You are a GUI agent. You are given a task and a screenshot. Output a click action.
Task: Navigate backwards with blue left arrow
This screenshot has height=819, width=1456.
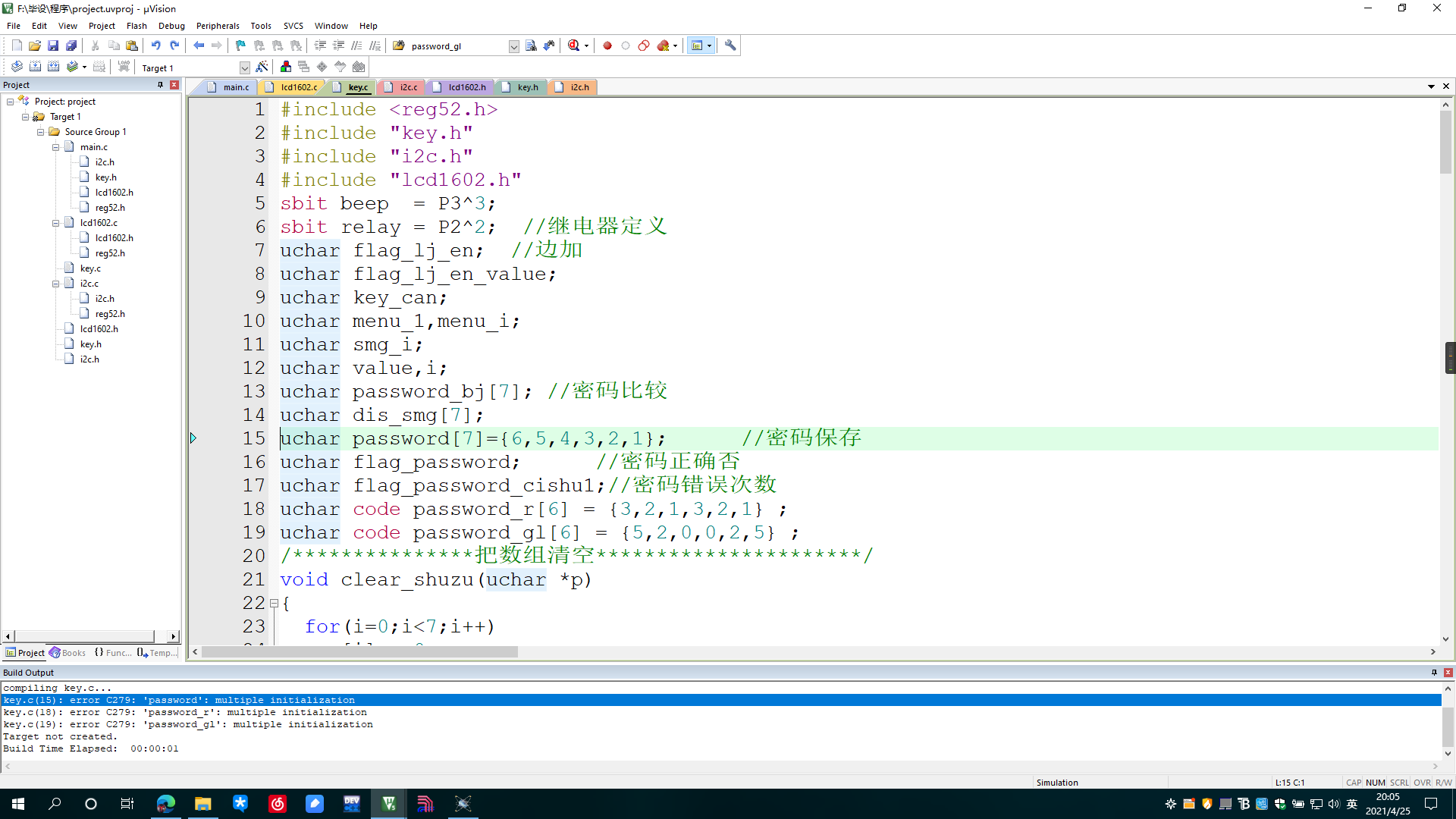(x=199, y=45)
